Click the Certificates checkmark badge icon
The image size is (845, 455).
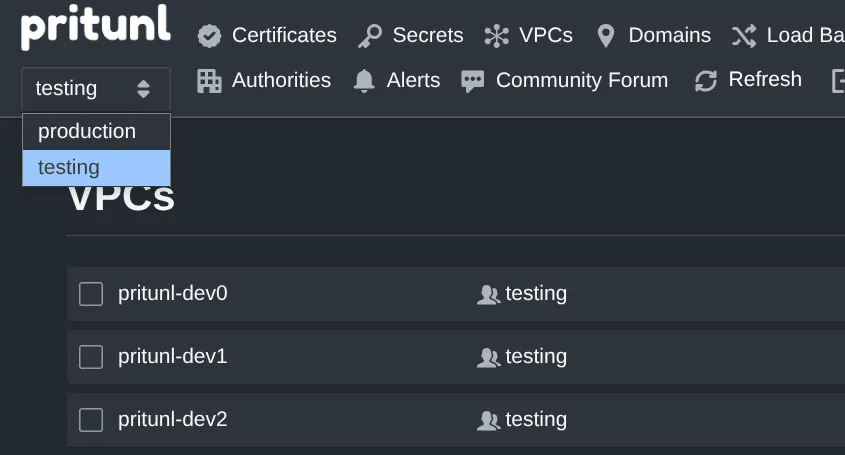click(x=209, y=36)
